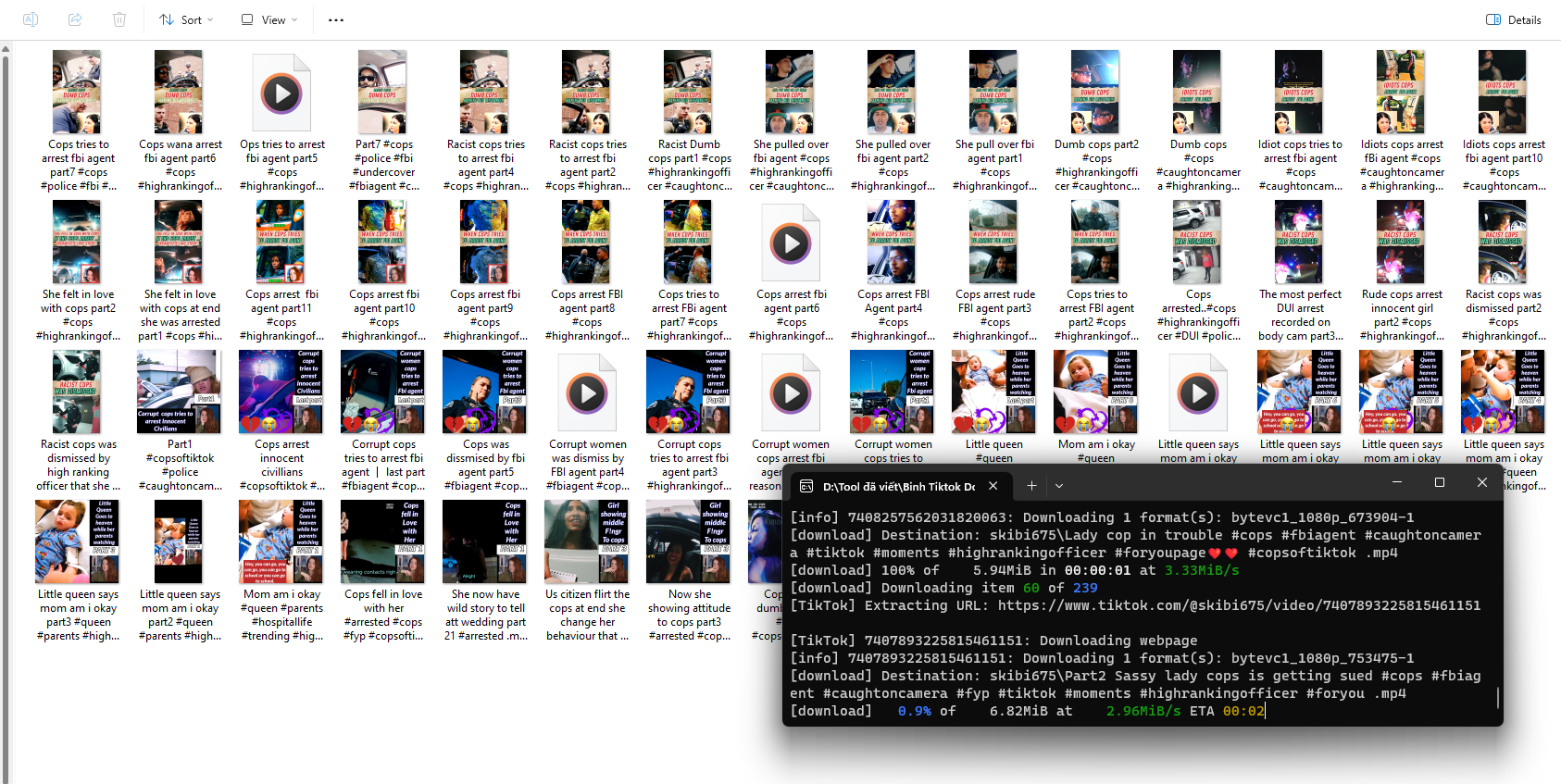This screenshot has height=784, width=1561.
Task: Click the Delete trash can icon
Action: (x=119, y=19)
